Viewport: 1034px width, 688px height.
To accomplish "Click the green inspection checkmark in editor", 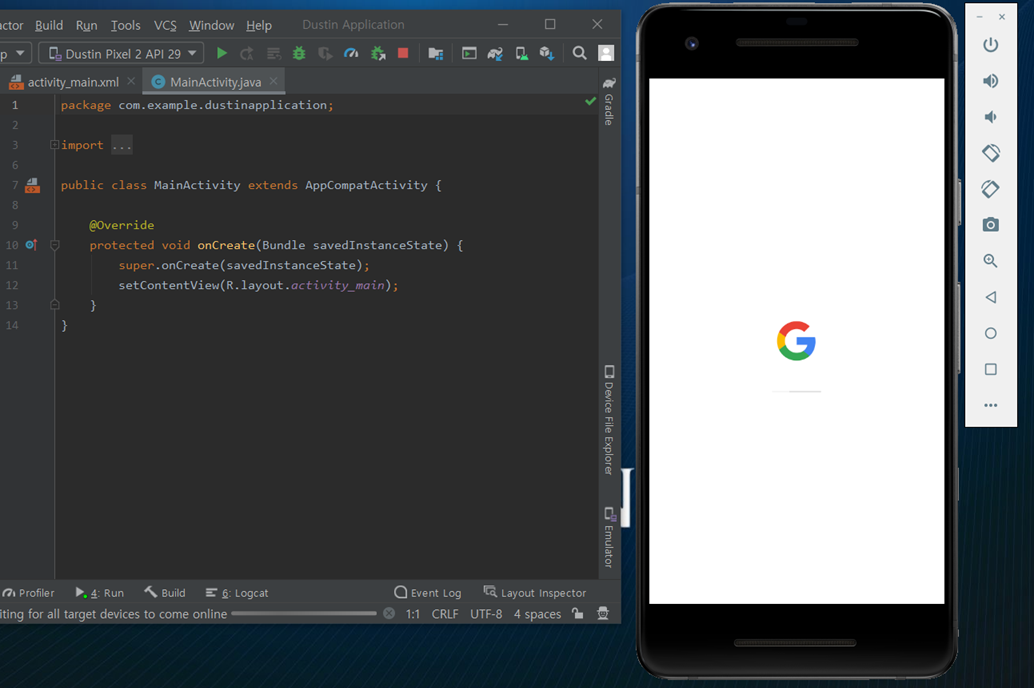I will tap(590, 101).
